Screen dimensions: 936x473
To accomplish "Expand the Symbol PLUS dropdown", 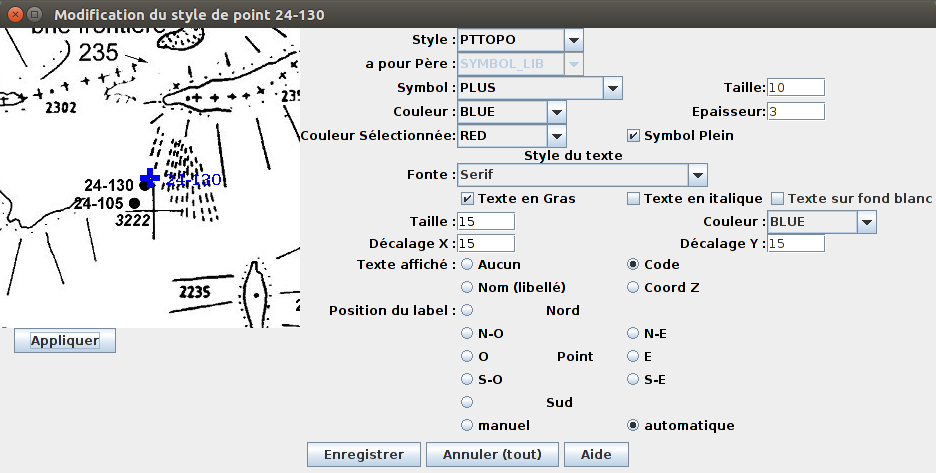I will coord(613,88).
